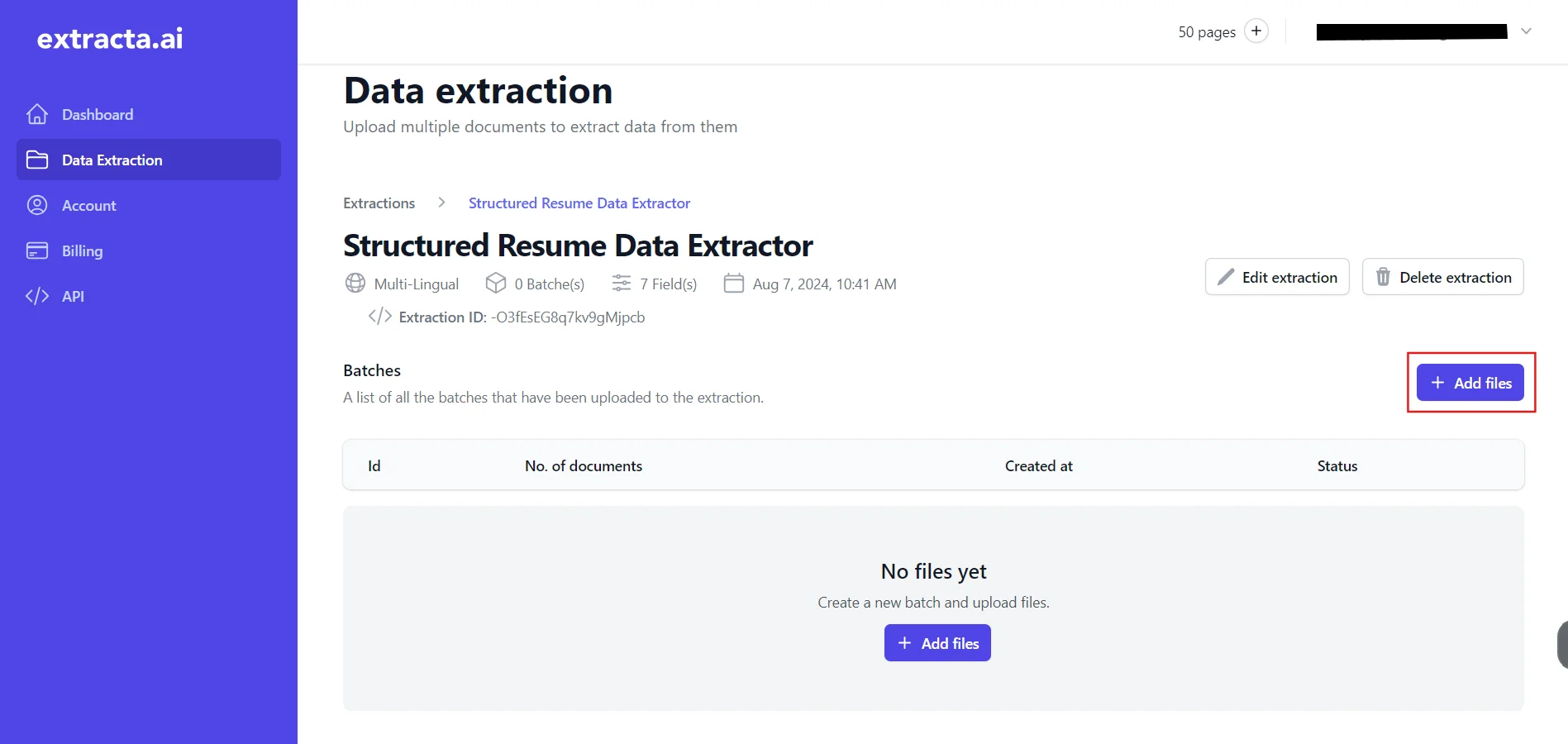Image resolution: width=1568 pixels, height=744 pixels.
Task: Add more pages with the plus button
Action: click(x=1256, y=31)
